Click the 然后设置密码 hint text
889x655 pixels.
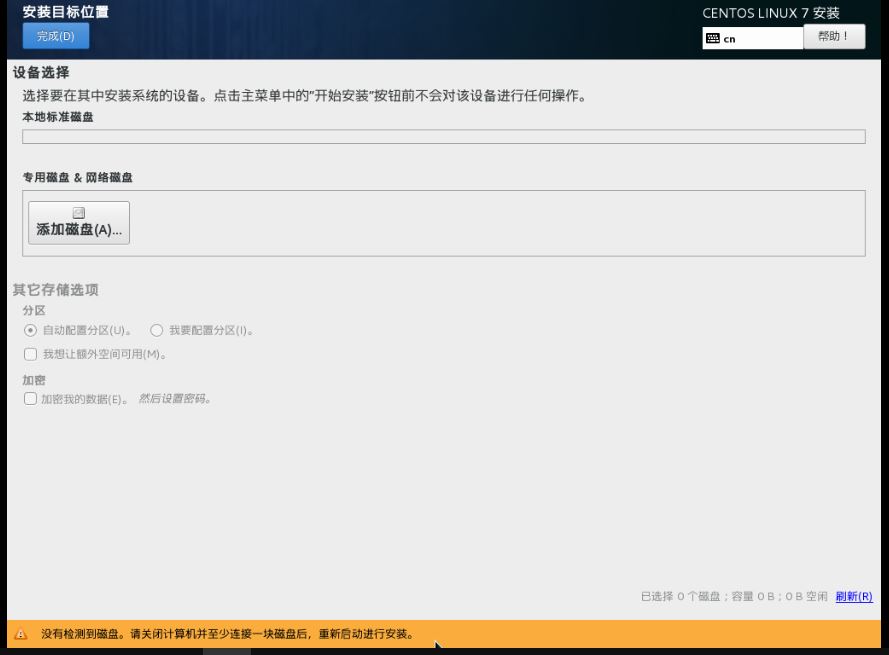[x=175, y=399]
